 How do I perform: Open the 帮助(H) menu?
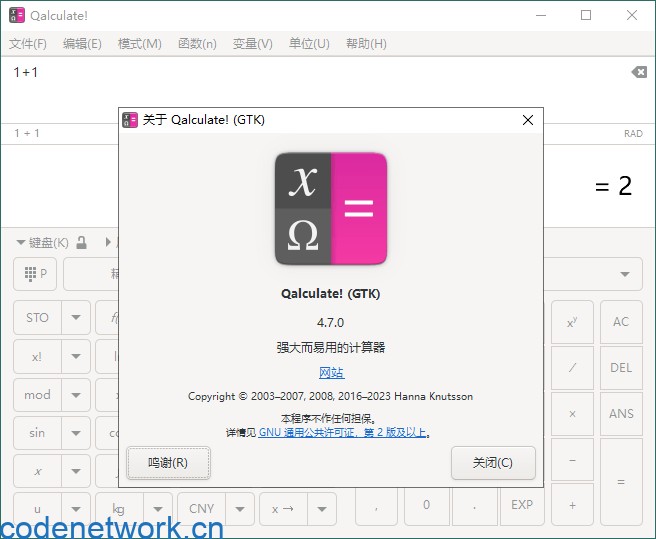click(x=366, y=44)
